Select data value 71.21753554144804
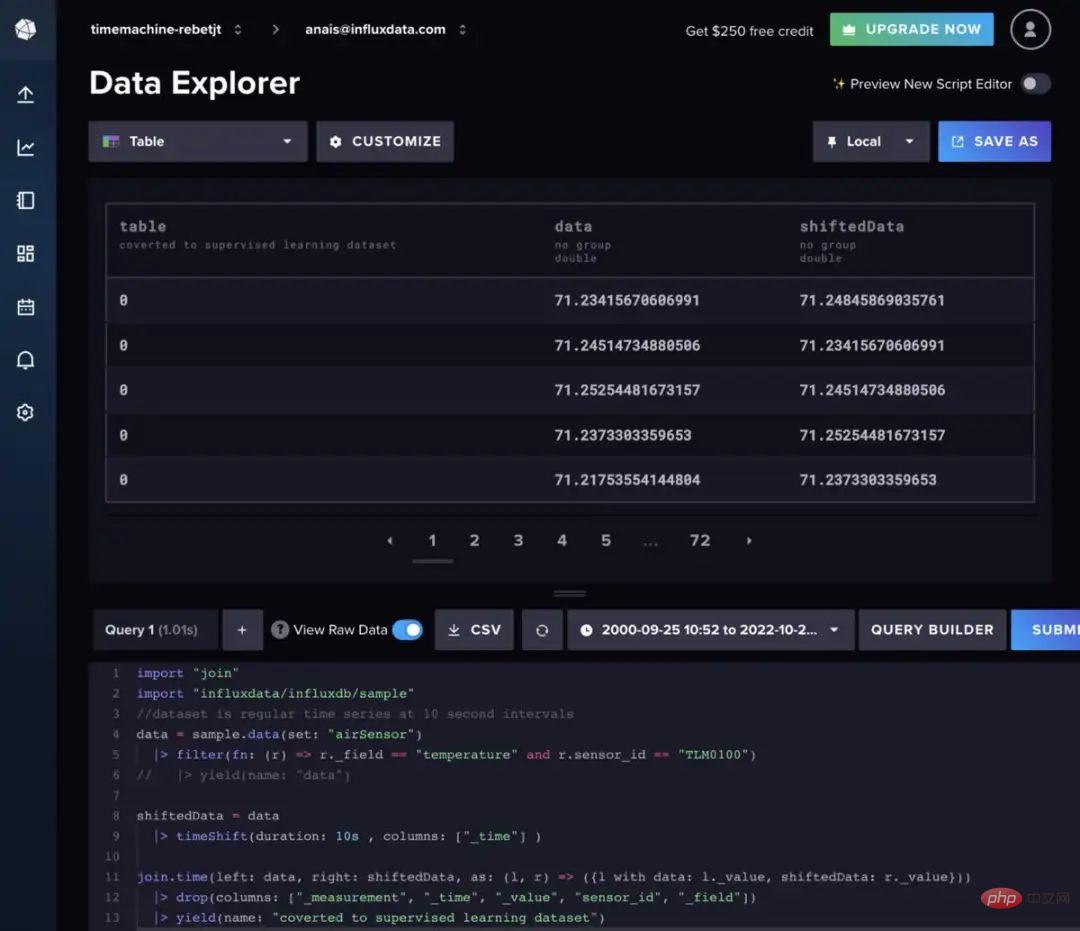This screenshot has height=931, width=1080. pos(627,479)
